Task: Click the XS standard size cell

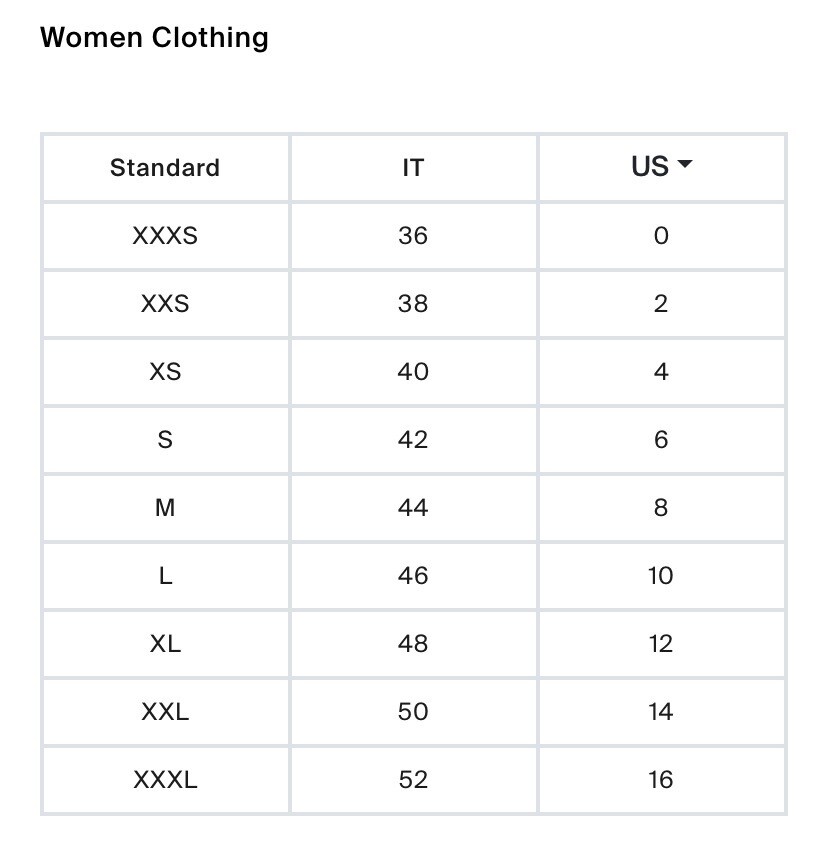Action: (x=165, y=372)
